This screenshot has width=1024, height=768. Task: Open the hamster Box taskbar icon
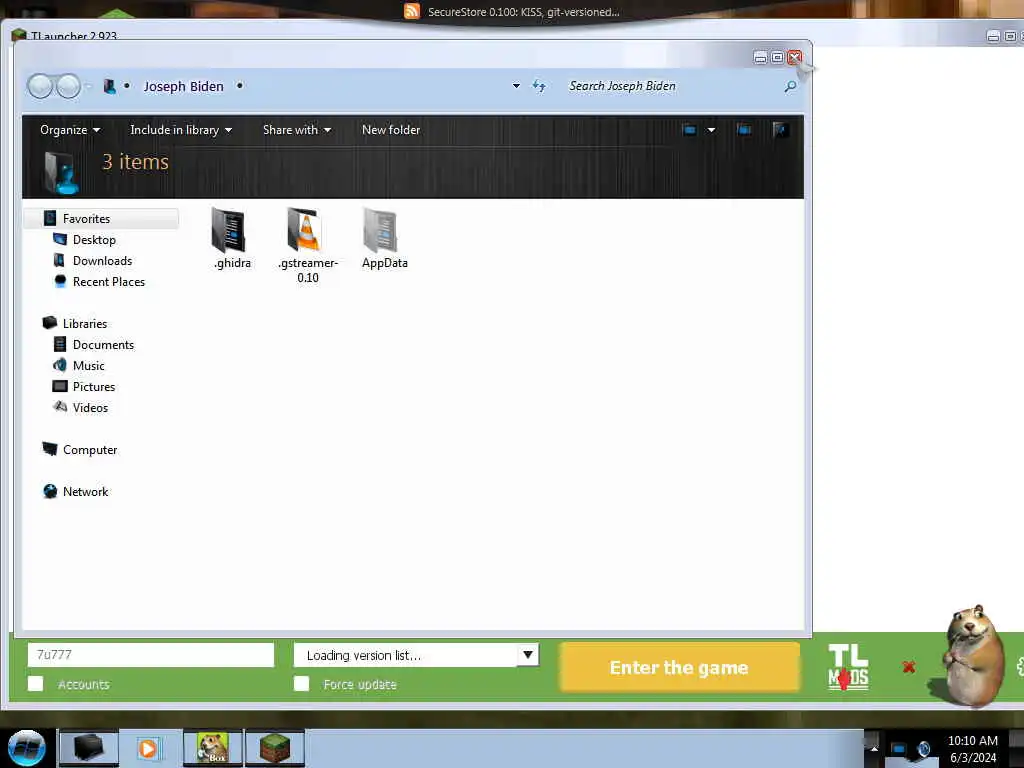pos(213,748)
